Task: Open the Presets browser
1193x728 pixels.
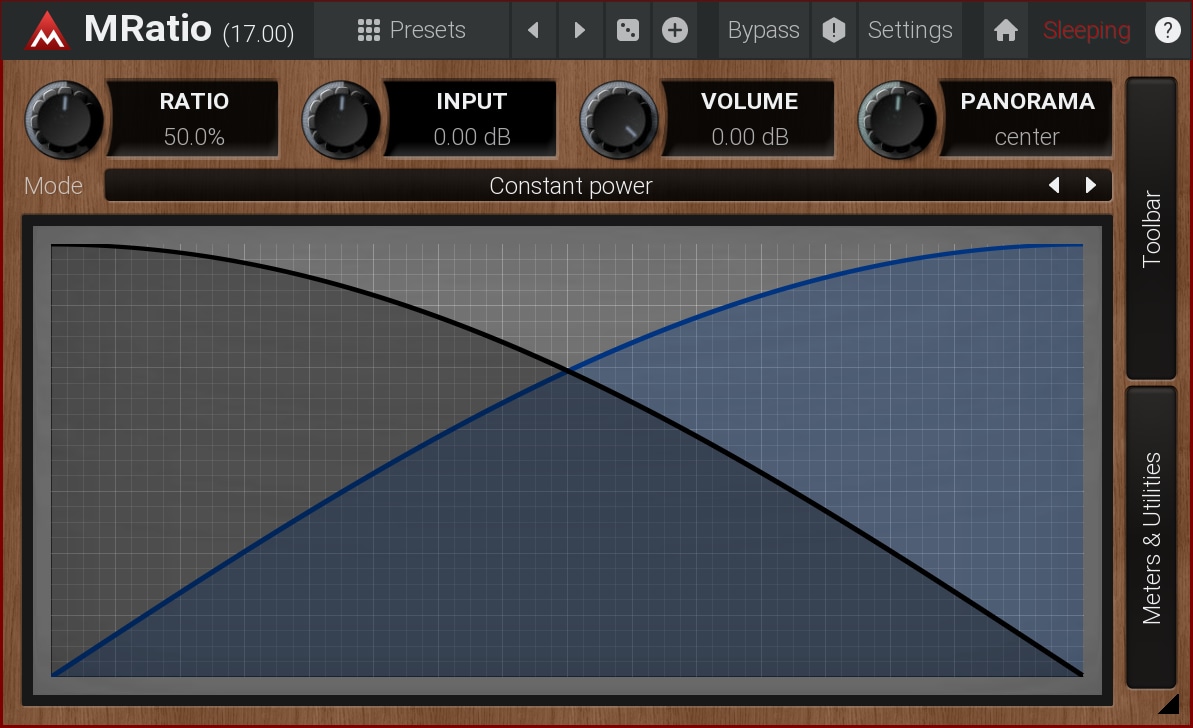Action: tap(411, 30)
